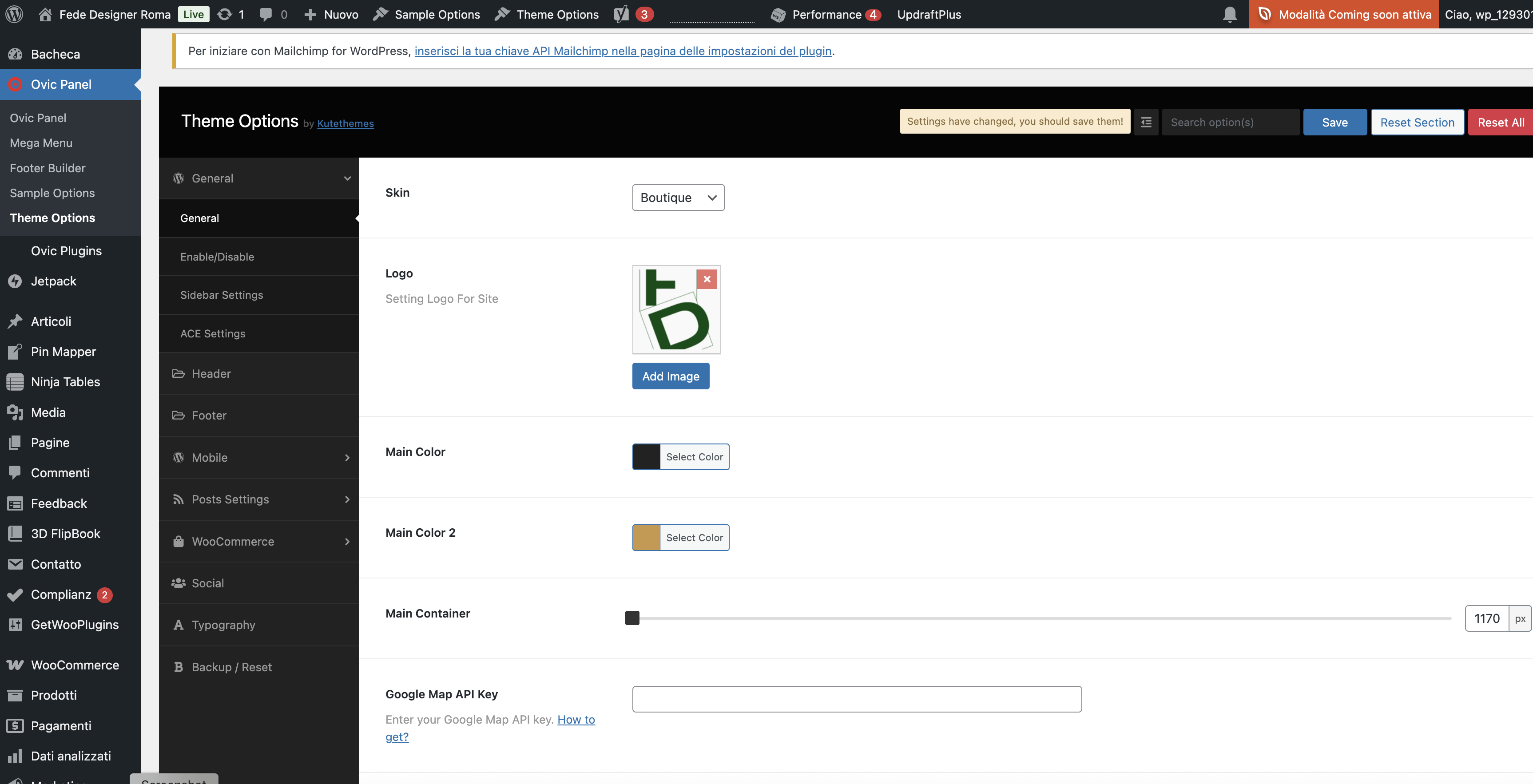Screen dimensions: 1533x784
Task: Click the Pagine pages icon
Action: click(15, 443)
